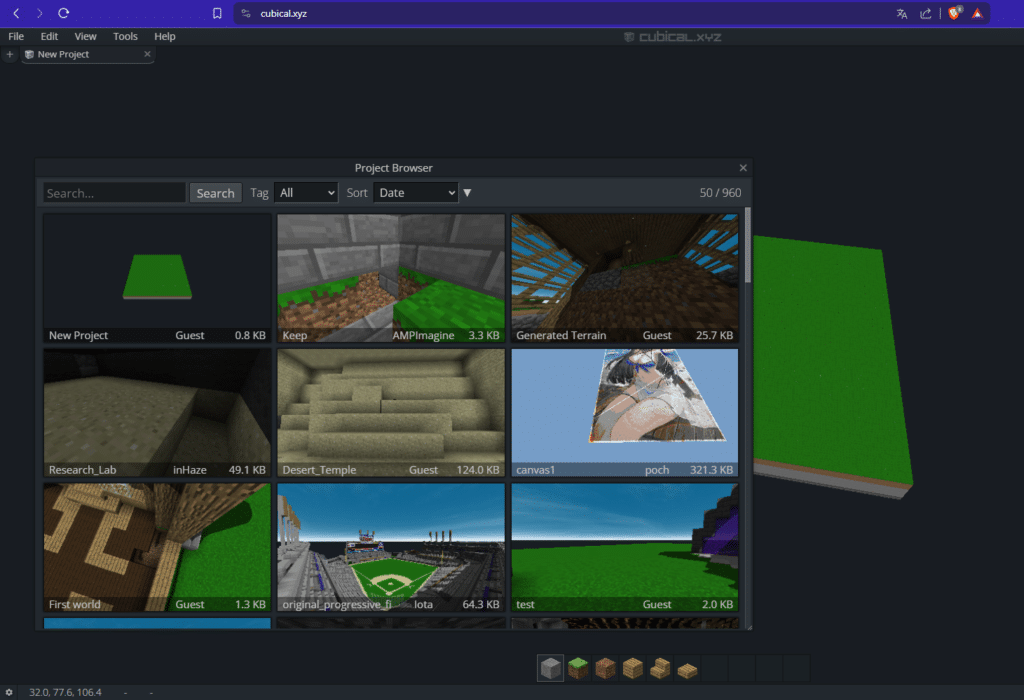Click the resize grip of Project Browser

coord(748,627)
